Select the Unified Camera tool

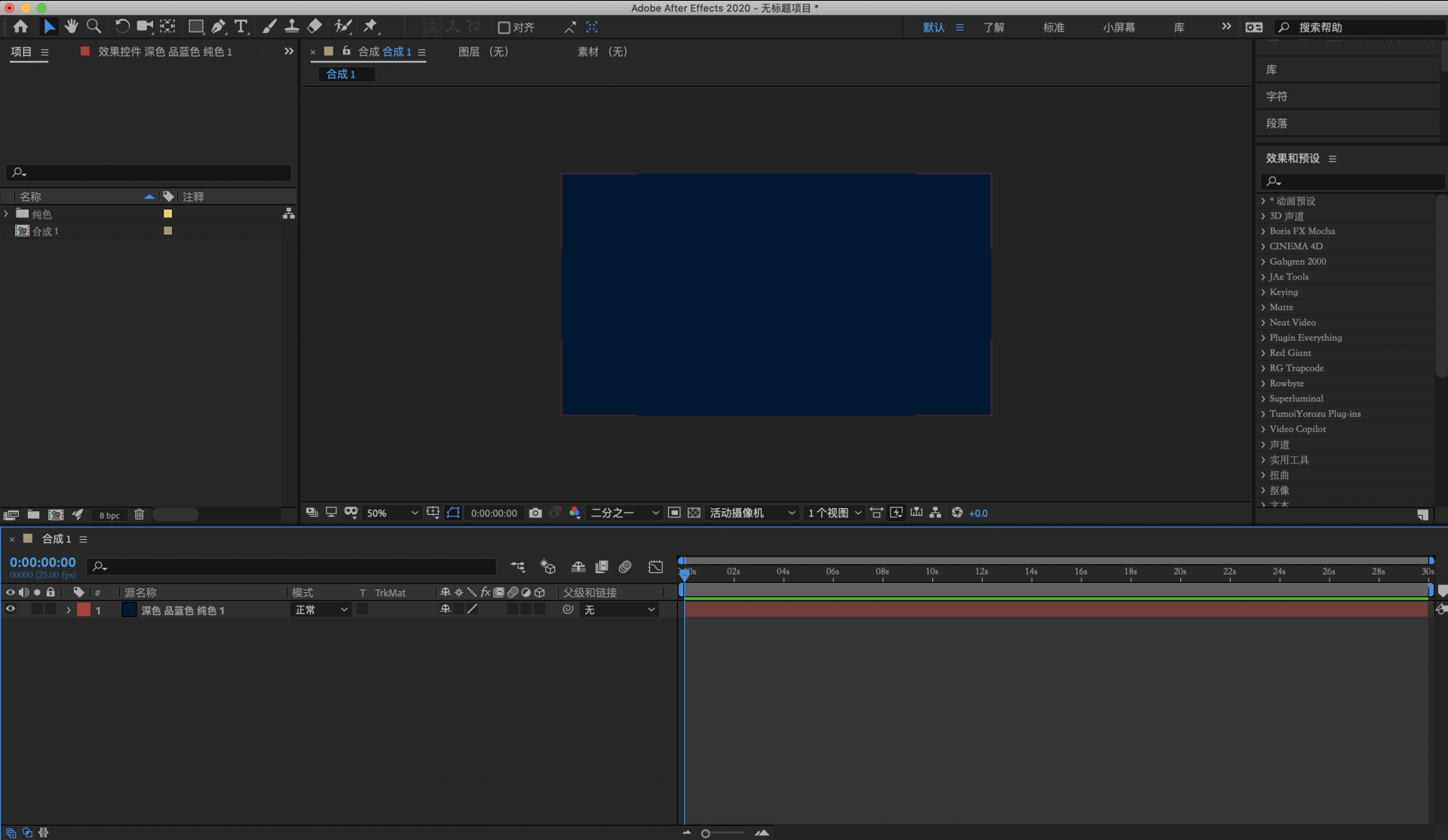145,26
